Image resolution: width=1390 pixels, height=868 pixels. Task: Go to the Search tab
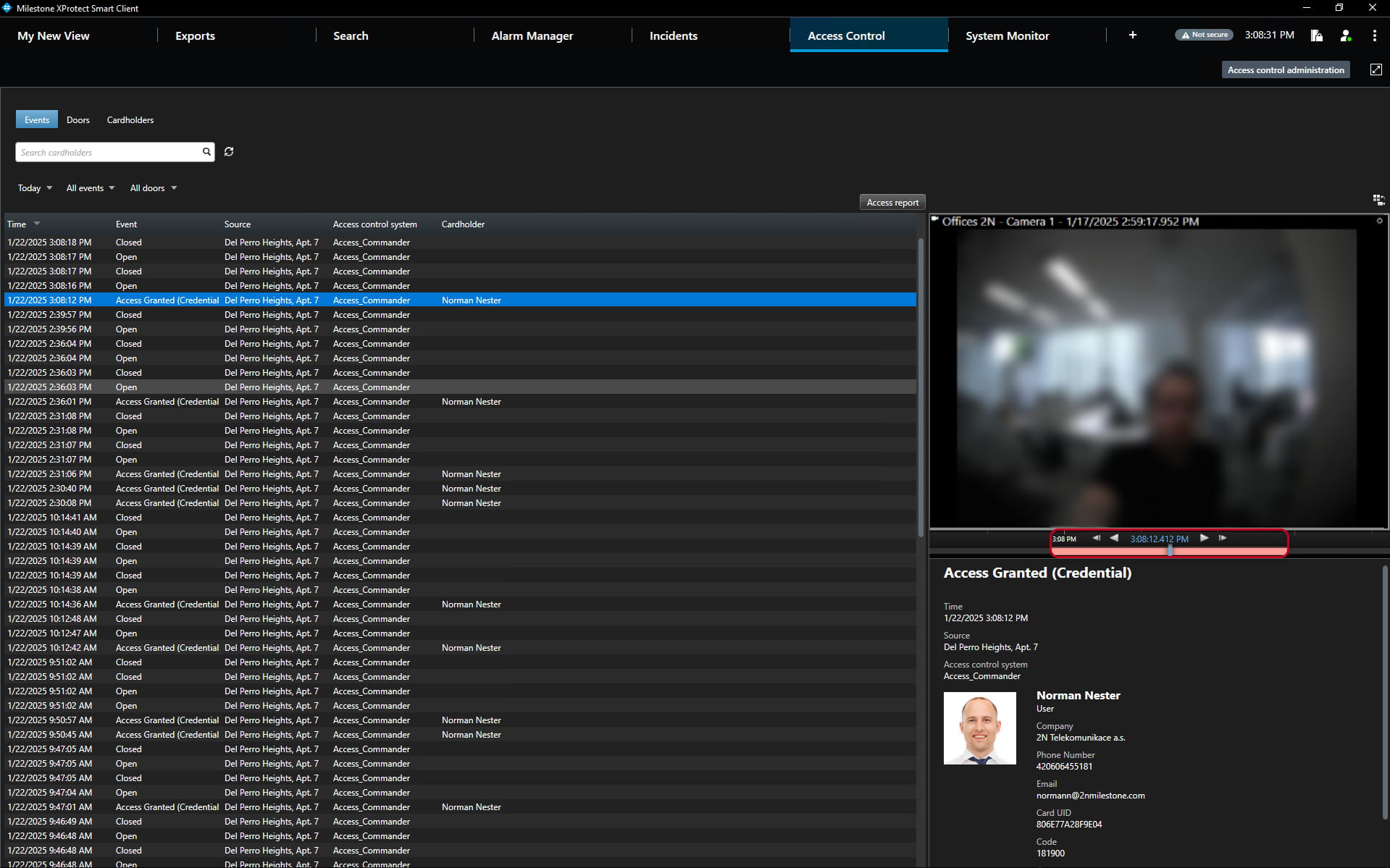click(351, 35)
